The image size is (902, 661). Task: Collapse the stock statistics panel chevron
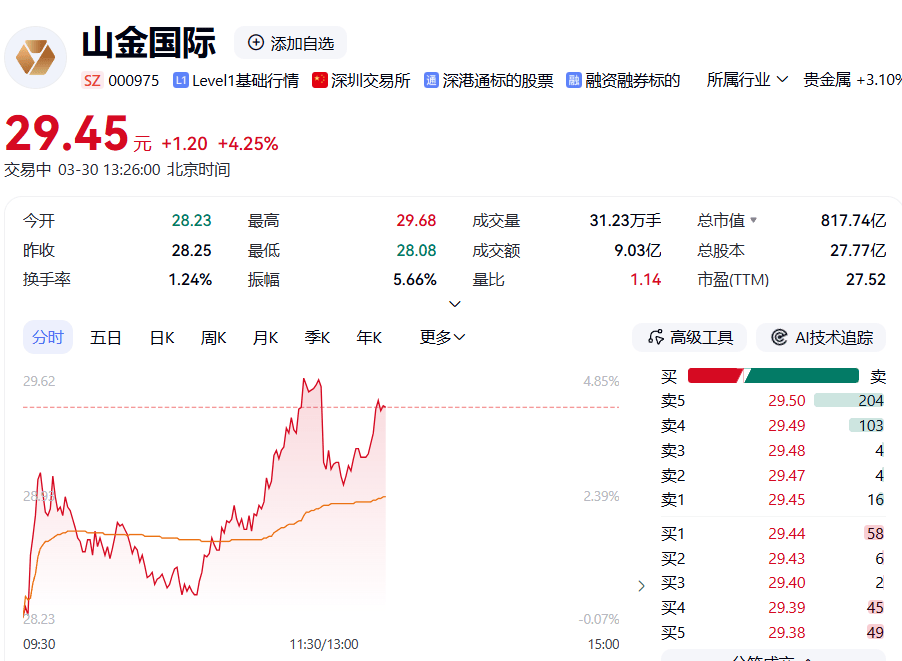(455, 303)
